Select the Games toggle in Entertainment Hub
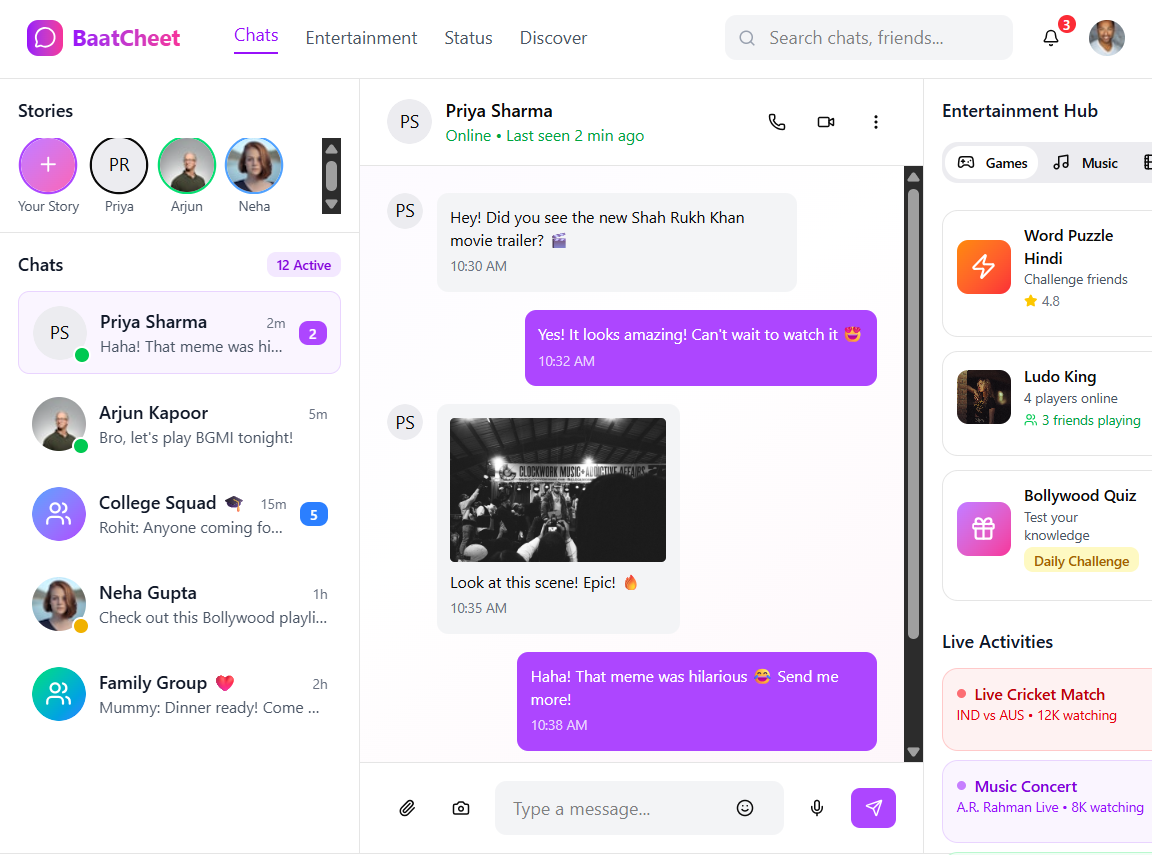 pos(993,163)
